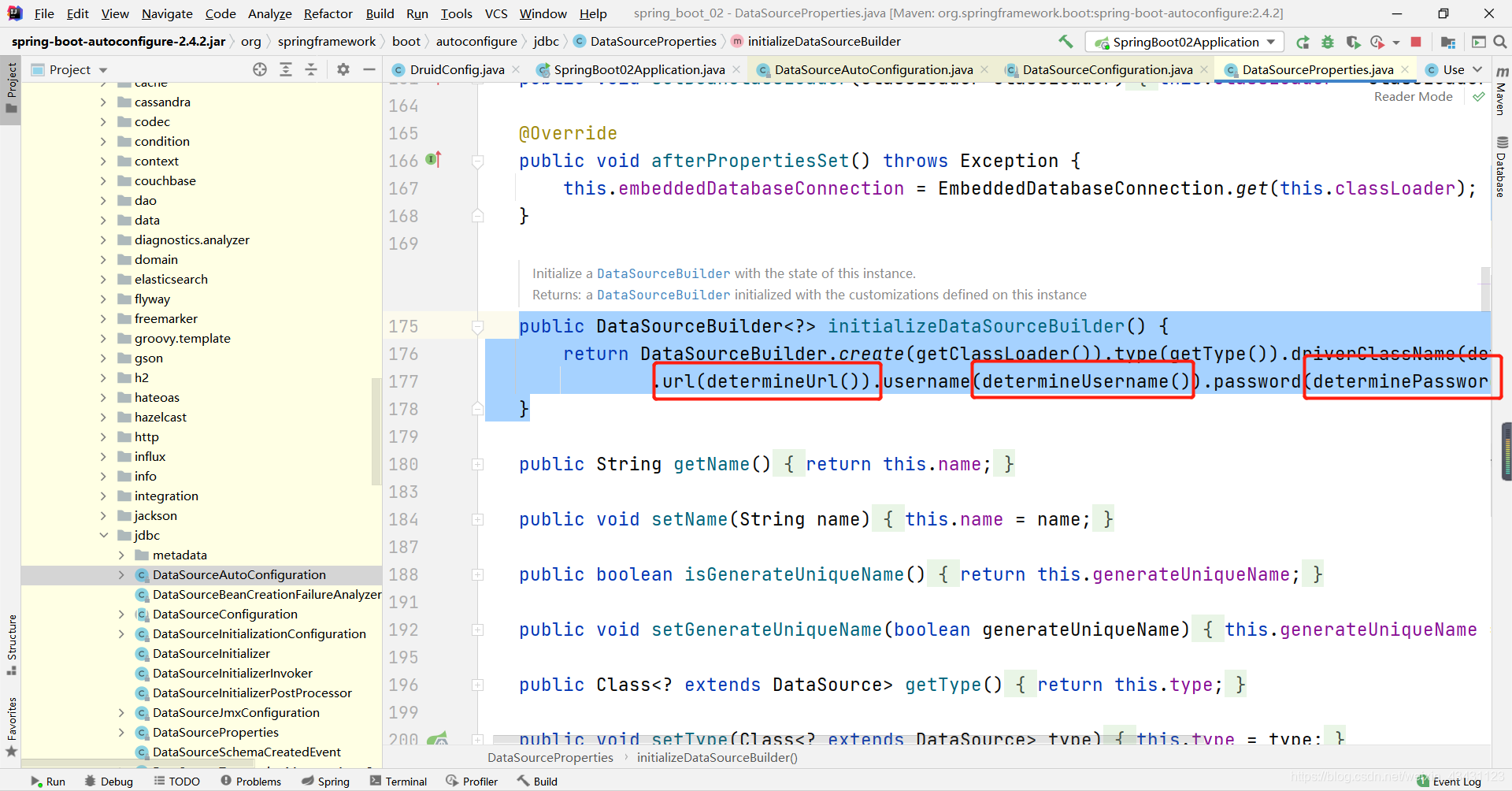The height and width of the screenshot is (791, 1512).
Task: Open the Event Log
Action: [1449, 782]
